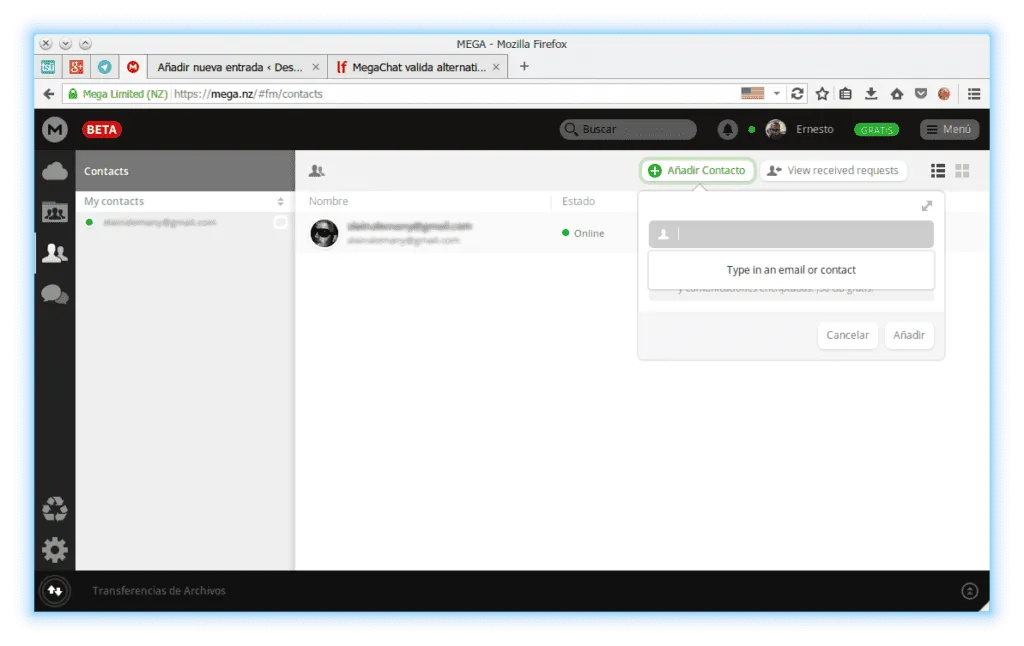1024x646 pixels.
Task: Click the US flag icon in address bar
Action: (752, 93)
